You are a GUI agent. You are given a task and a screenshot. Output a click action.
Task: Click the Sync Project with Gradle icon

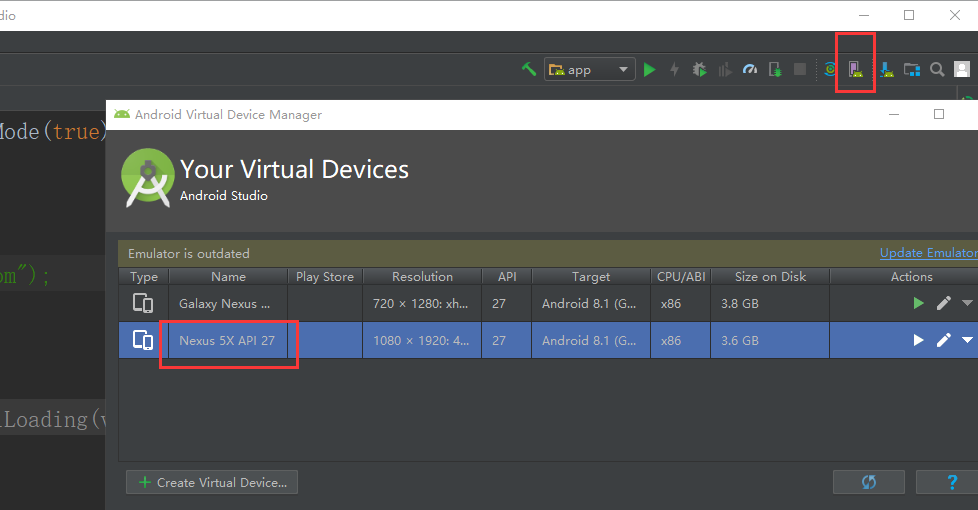(830, 69)
